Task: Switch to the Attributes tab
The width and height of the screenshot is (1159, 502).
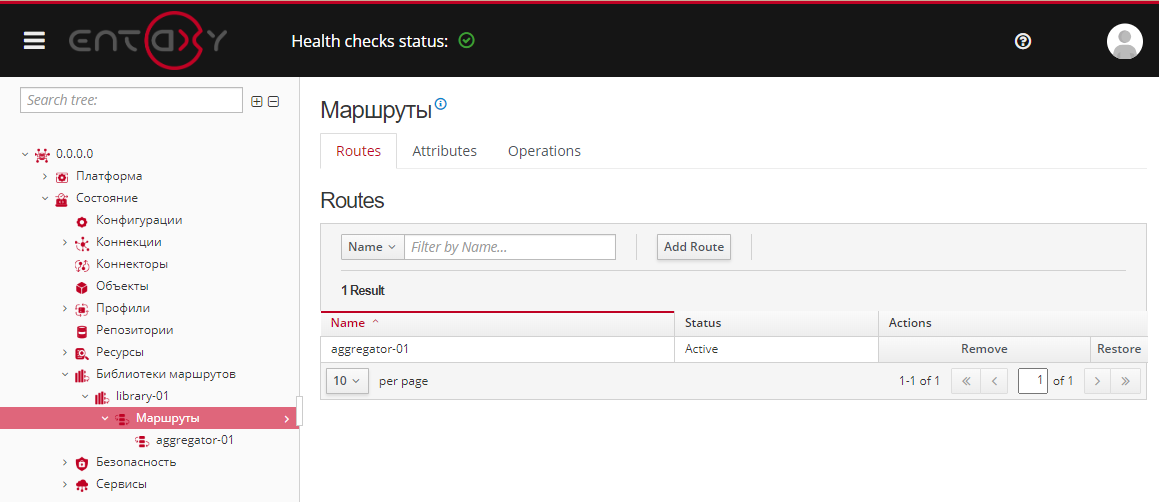Action: (x=444, y=151)
